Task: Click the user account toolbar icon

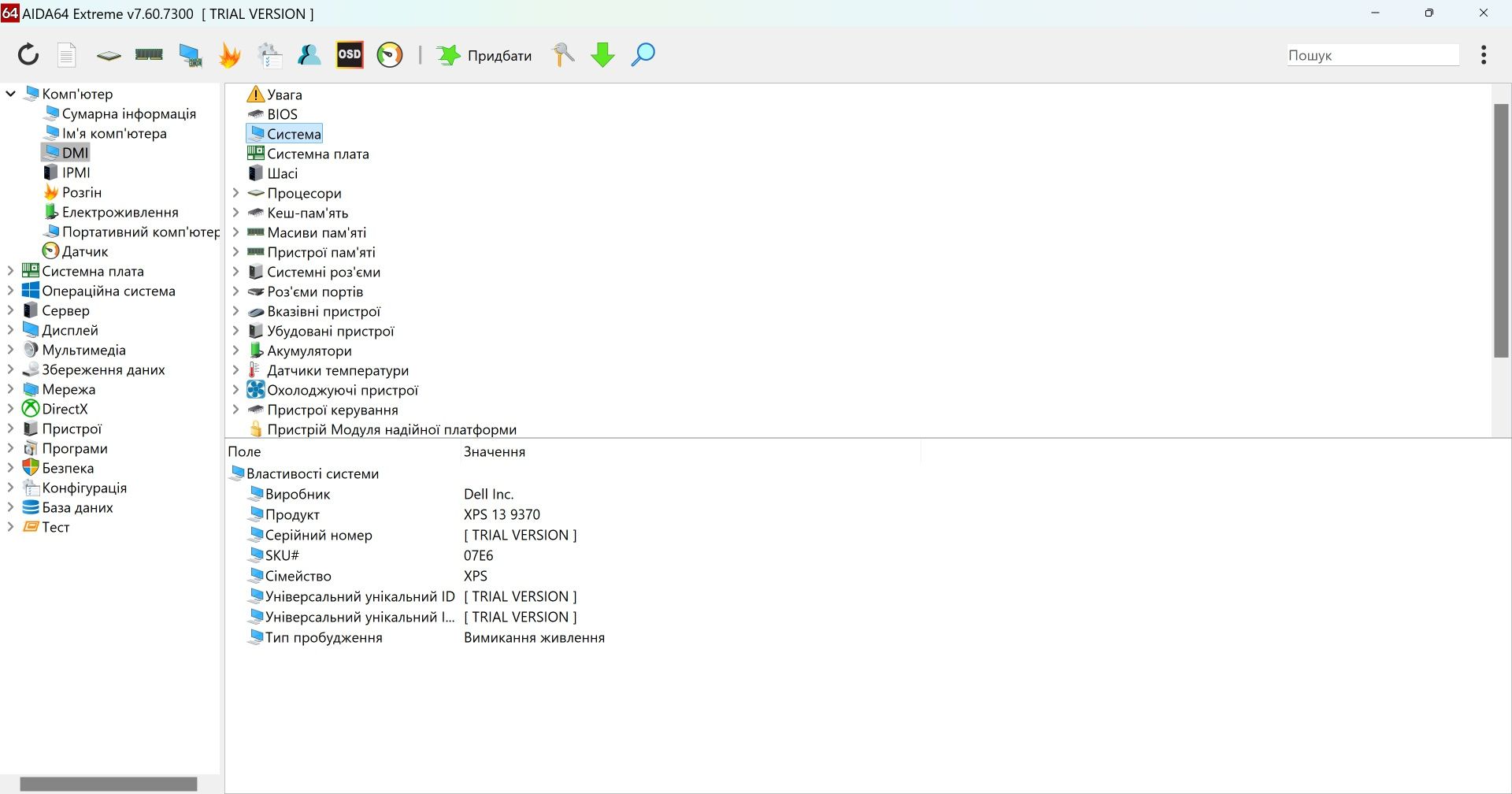Action: coord(309,54)
